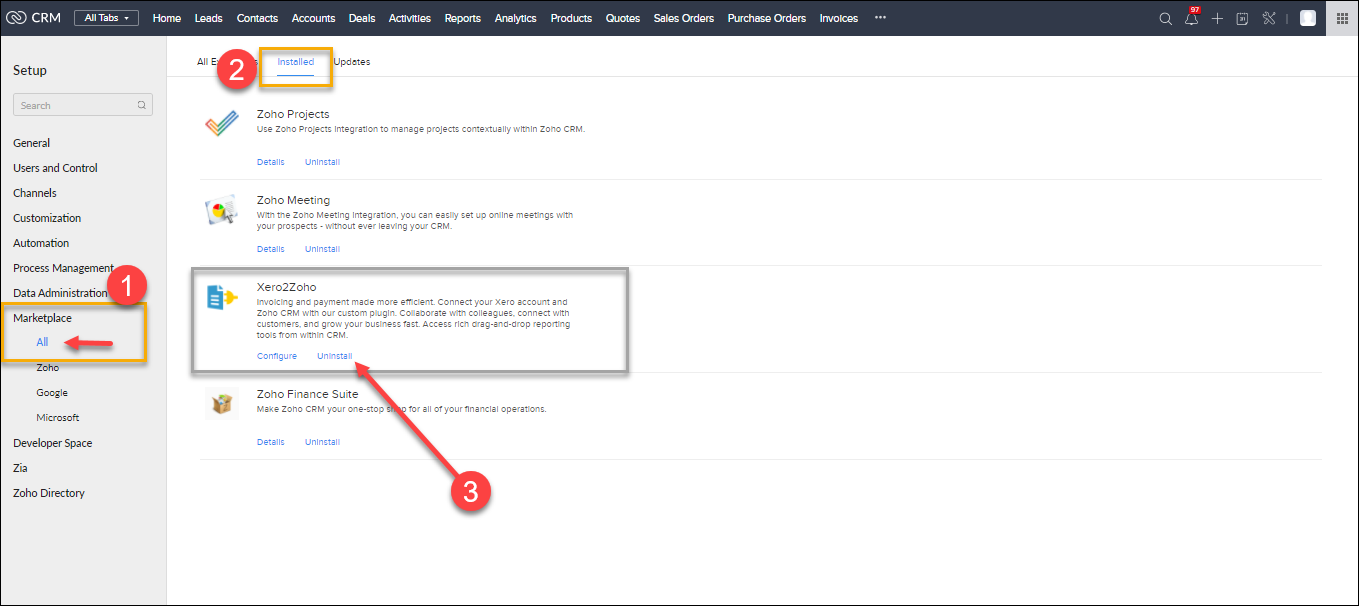This screenshot has height=606, width=1359.
Task: Switch to the Updates tab
Action: coord(352,62)
